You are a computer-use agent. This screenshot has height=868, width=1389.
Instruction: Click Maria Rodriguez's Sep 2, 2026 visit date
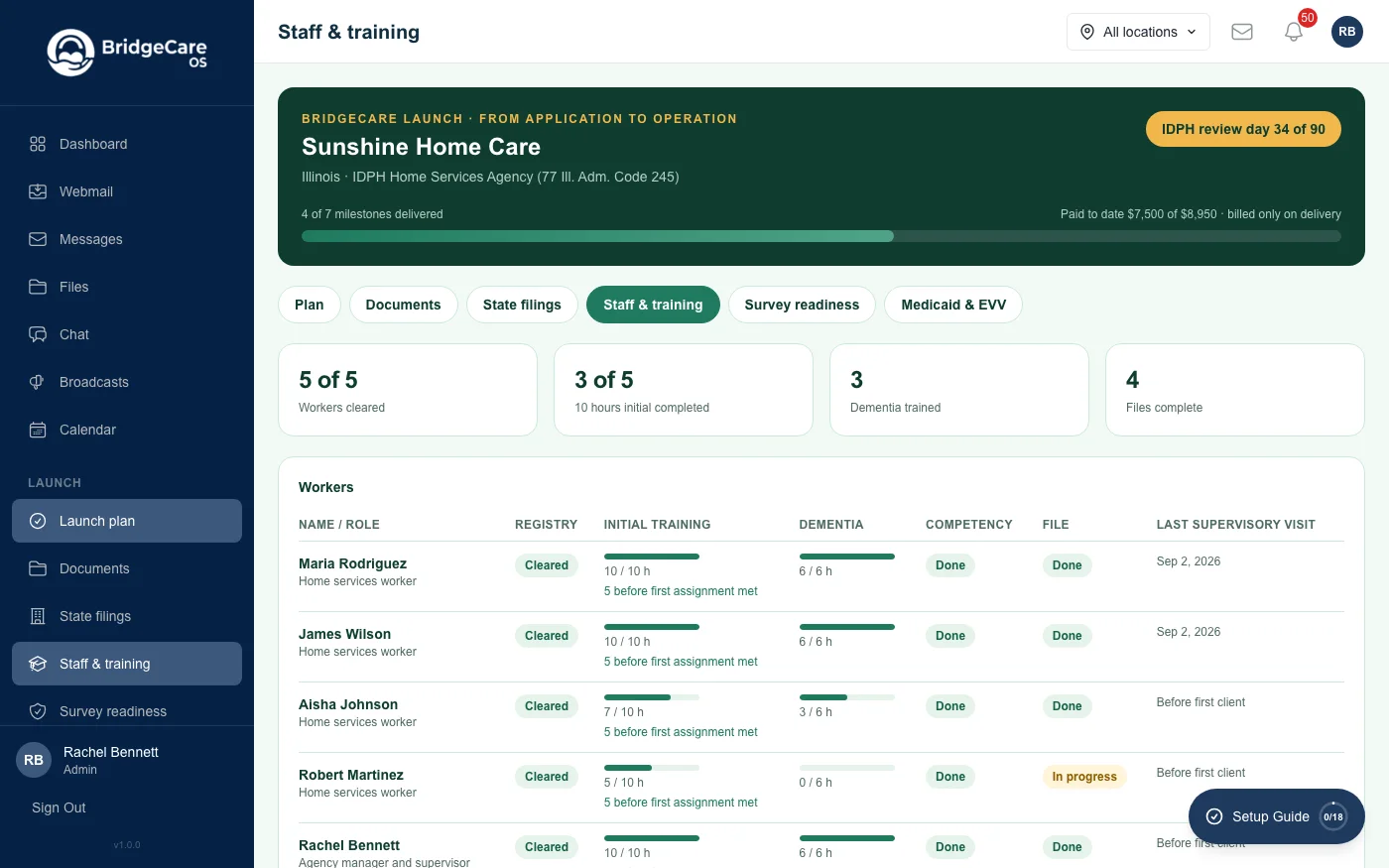(1189, 561)
